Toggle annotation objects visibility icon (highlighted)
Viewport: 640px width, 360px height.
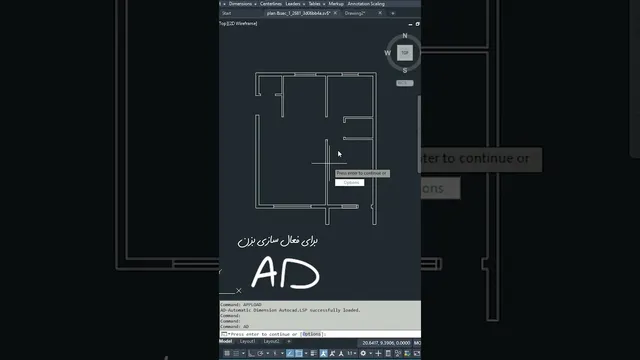[x=323, y=353]
